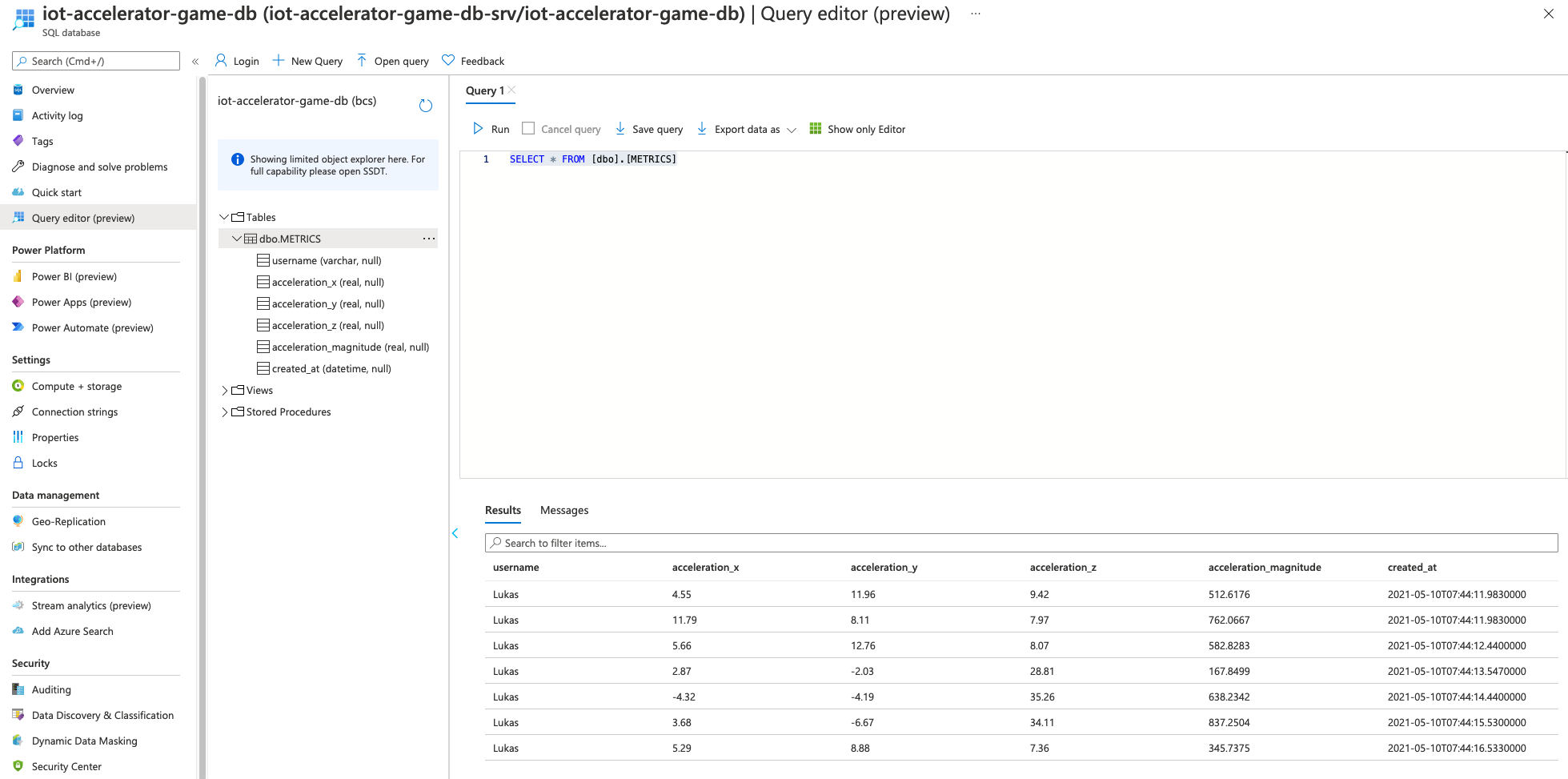Click the Login person icon
Viewport: 1568px width, 779px height.
[222, 61]
